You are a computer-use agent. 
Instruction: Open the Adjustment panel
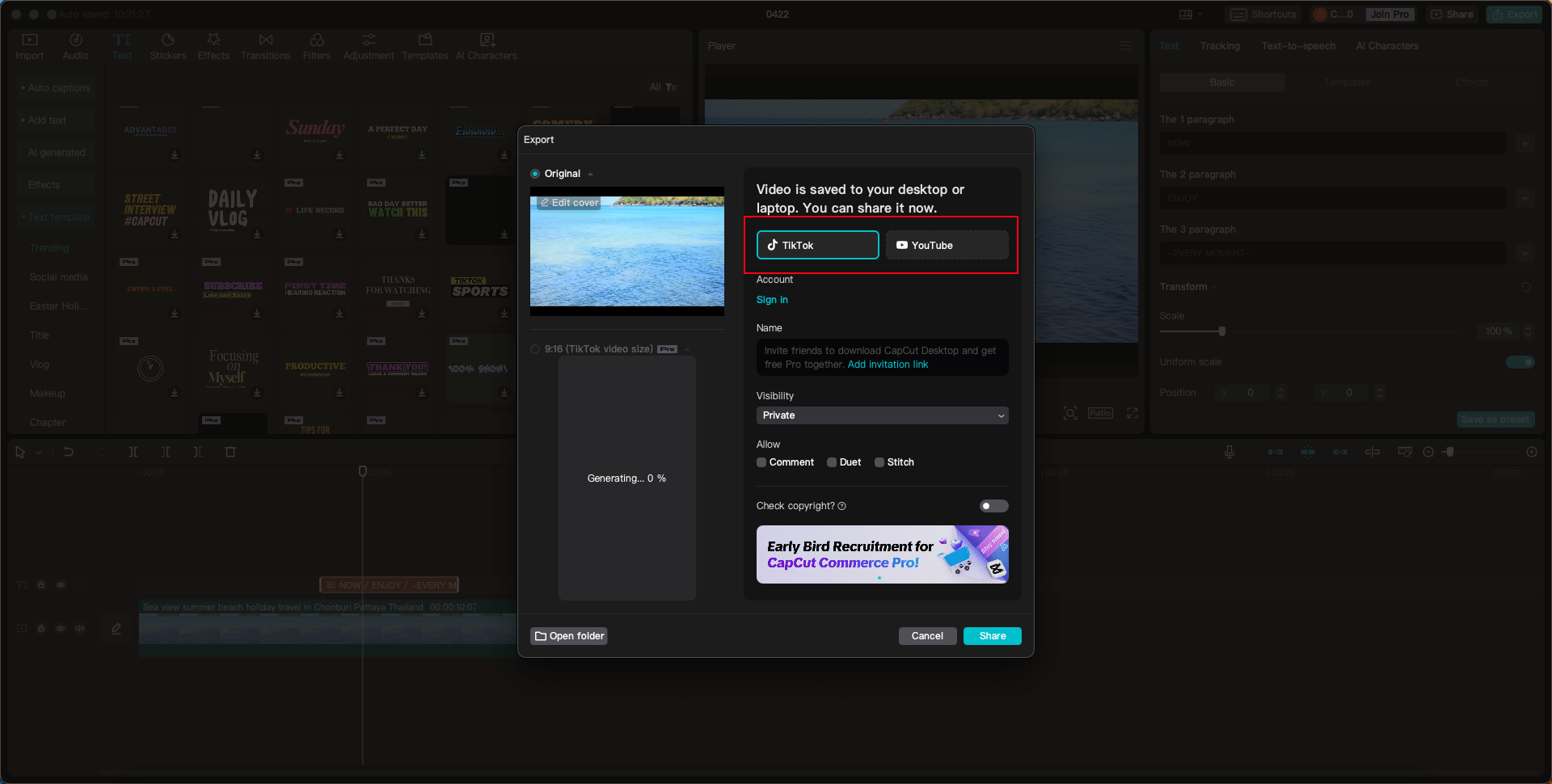click(369, 46)
